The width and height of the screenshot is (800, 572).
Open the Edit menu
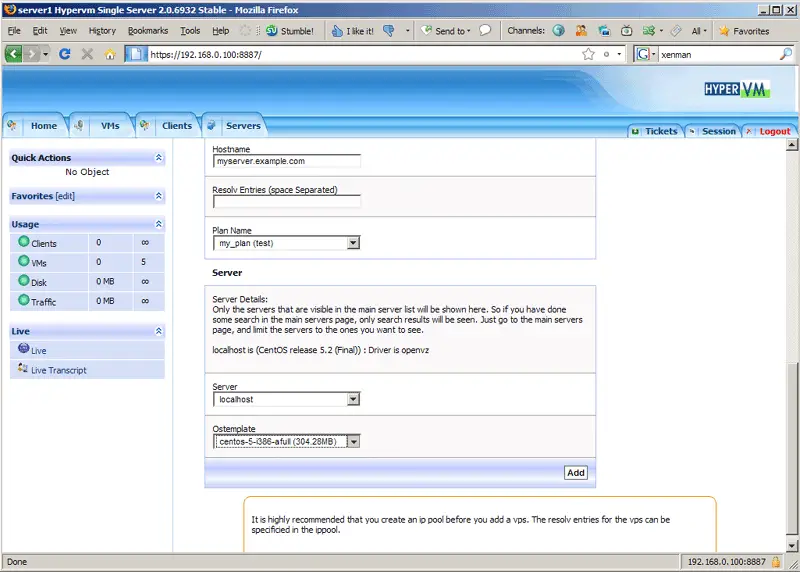40,31
